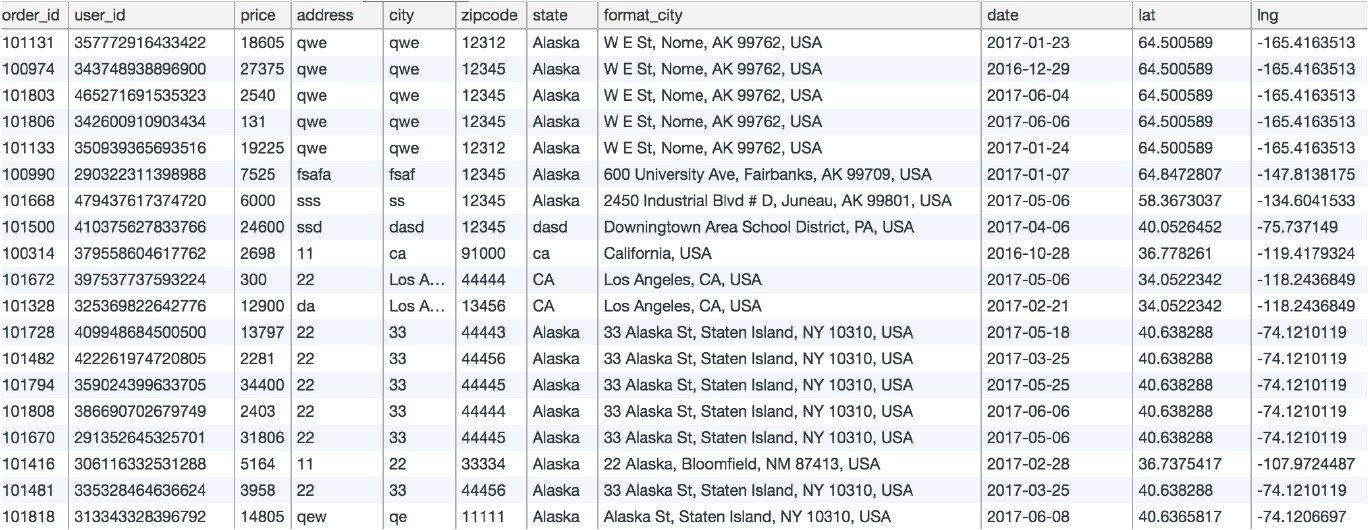The height and width of the screenshot is (530, 1368).
Task: Select the Downingtown Area School District cell
Action: point(788,227)
